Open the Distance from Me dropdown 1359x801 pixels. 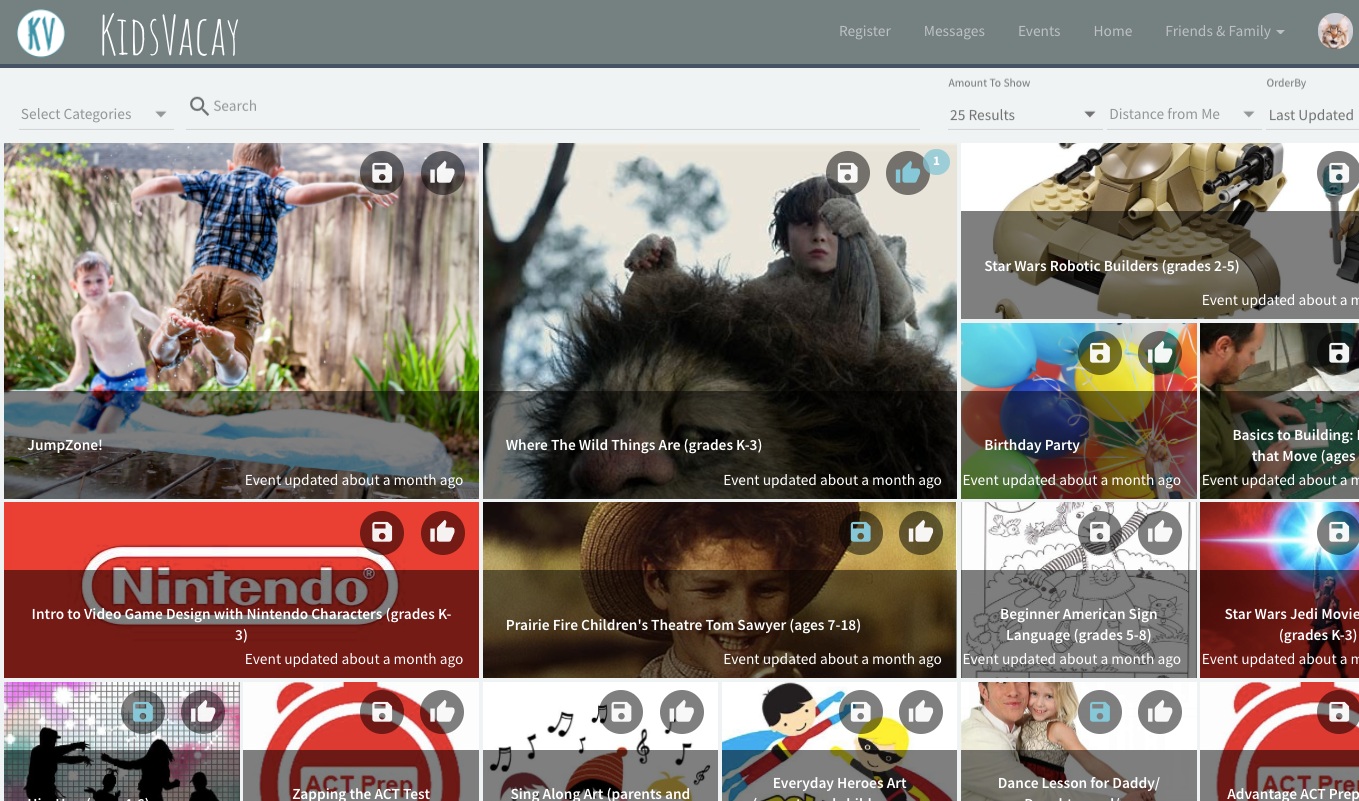coord(1182,115)
